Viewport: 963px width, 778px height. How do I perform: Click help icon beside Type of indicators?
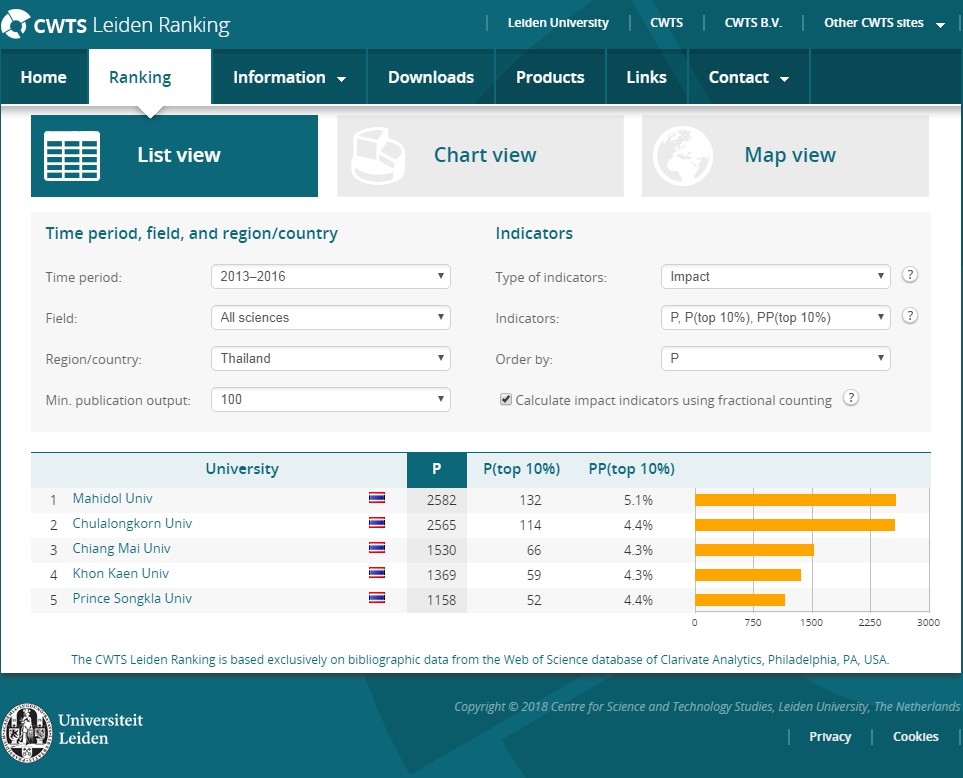point(910,276)
